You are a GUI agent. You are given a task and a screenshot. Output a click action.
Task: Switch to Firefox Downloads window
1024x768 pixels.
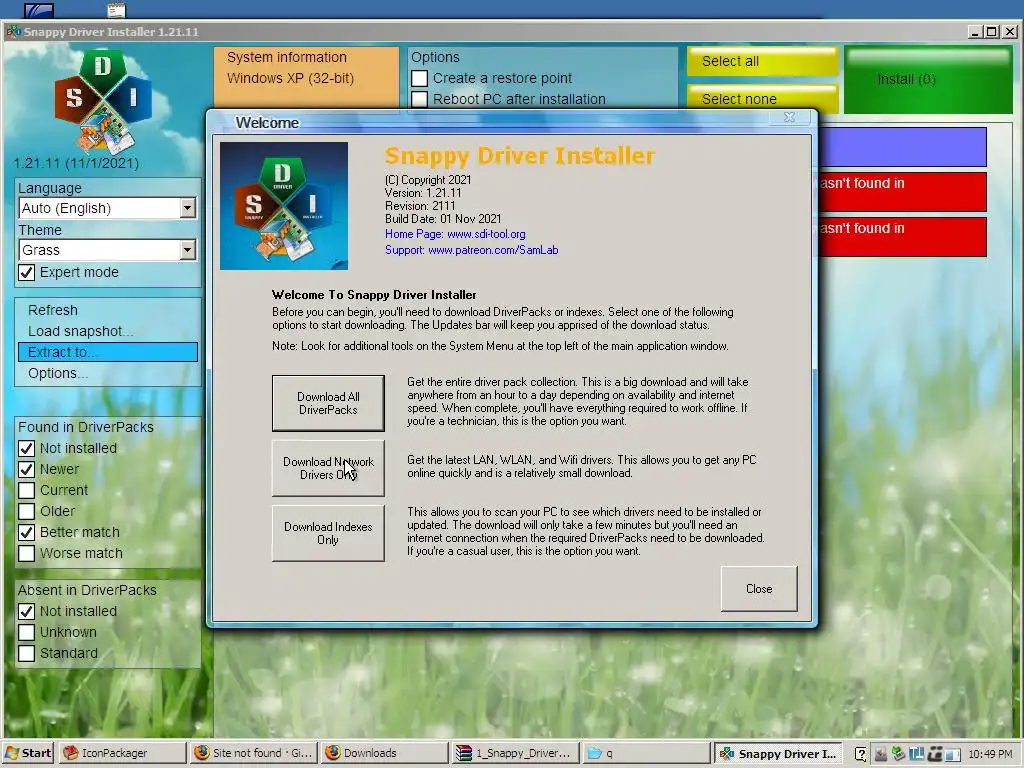tap(385, 753)
